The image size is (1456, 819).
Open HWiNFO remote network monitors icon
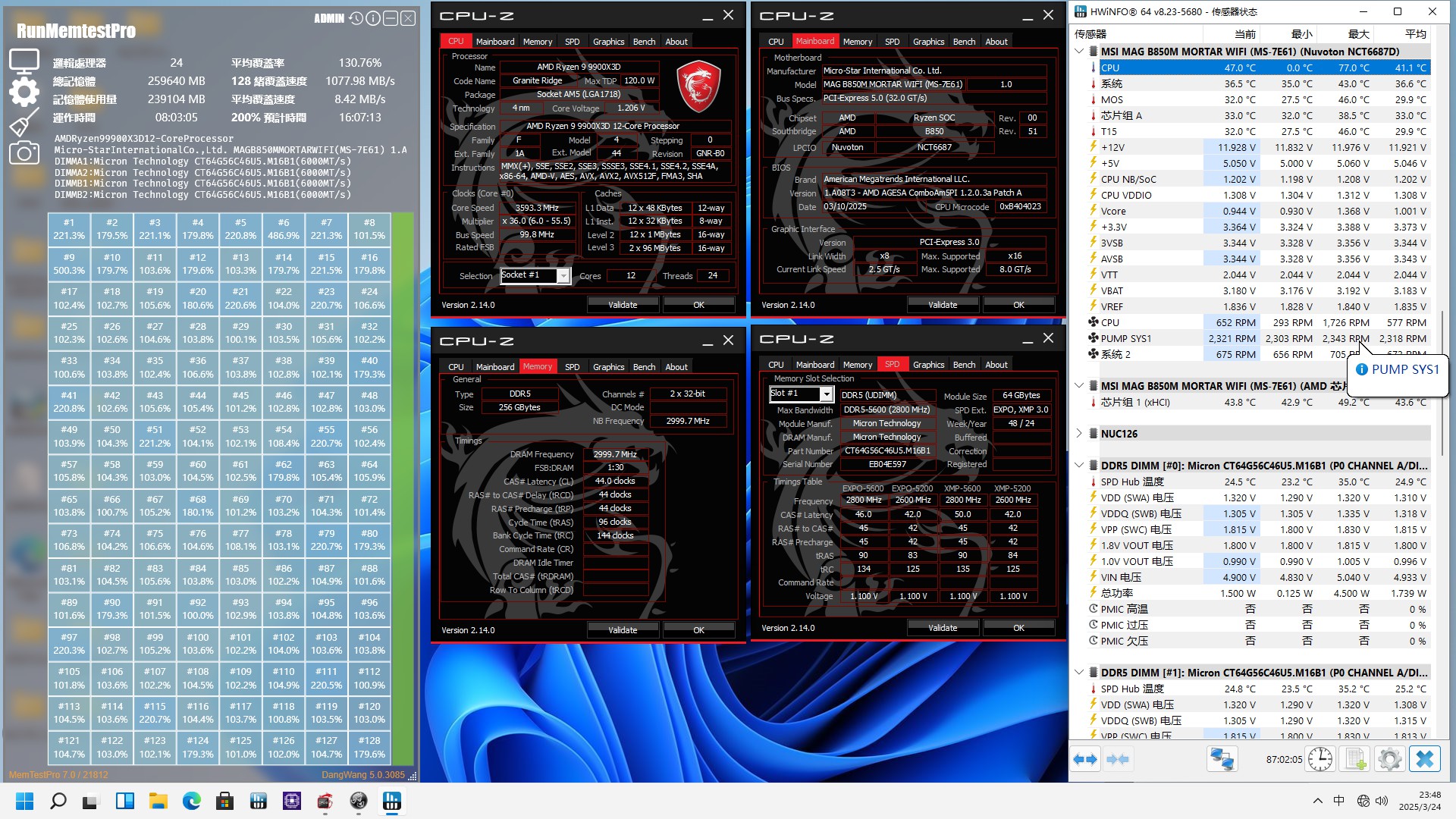point(1222,759)
